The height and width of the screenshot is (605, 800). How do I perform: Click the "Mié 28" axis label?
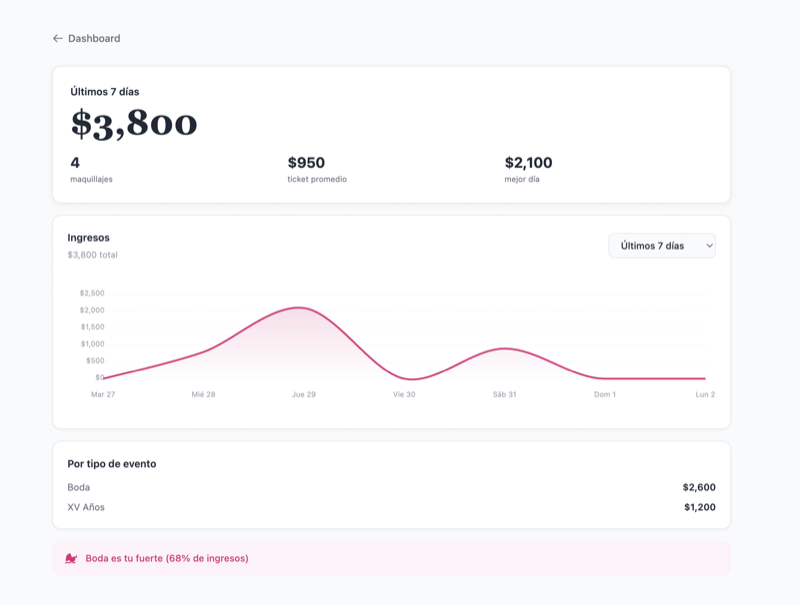point(204,394)
